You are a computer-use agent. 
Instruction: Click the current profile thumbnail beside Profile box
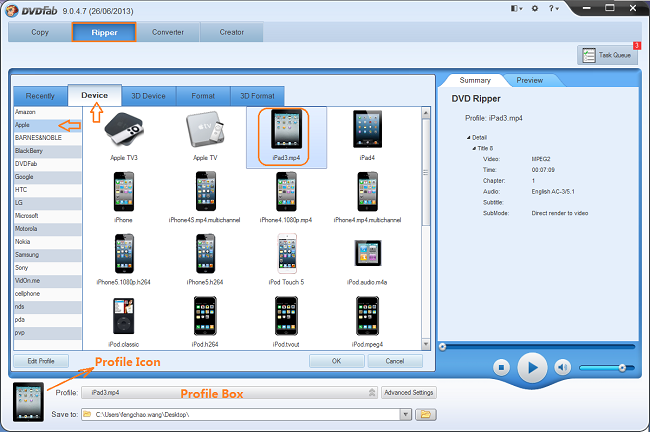coord(28,402)
